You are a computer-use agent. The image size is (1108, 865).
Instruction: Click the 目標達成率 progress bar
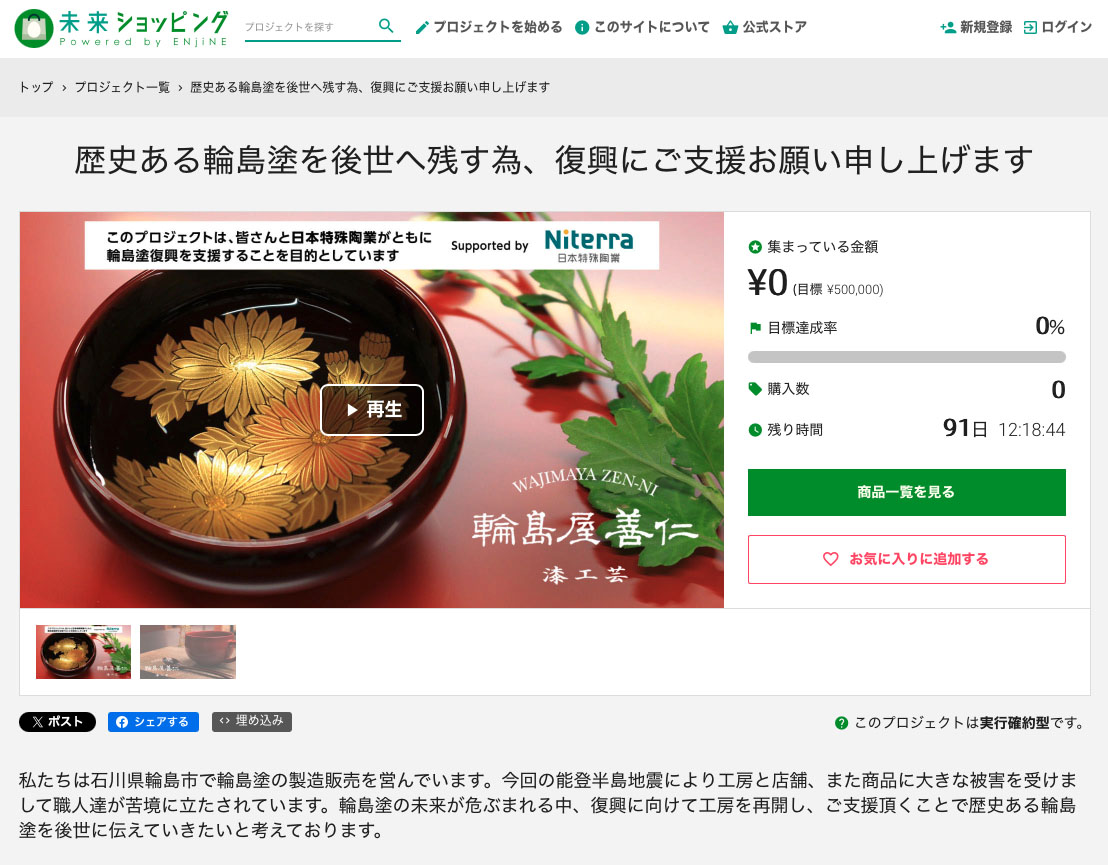click(x=907, y=357)
